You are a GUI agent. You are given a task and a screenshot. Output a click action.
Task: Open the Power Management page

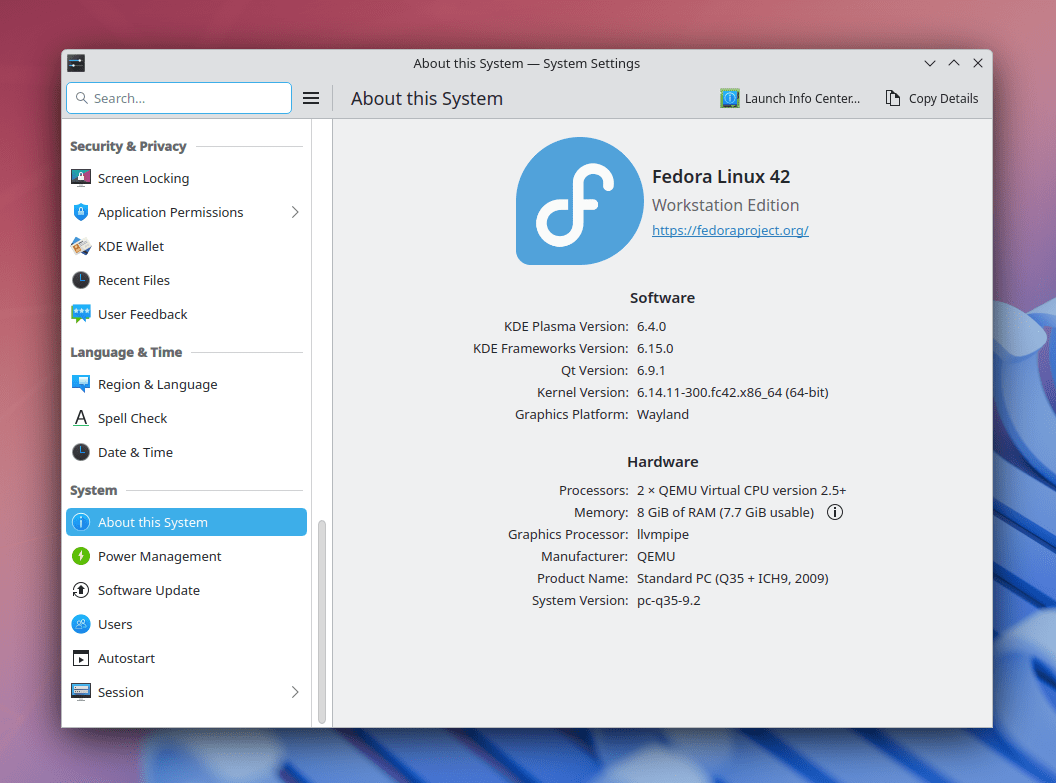click(187, 556)
